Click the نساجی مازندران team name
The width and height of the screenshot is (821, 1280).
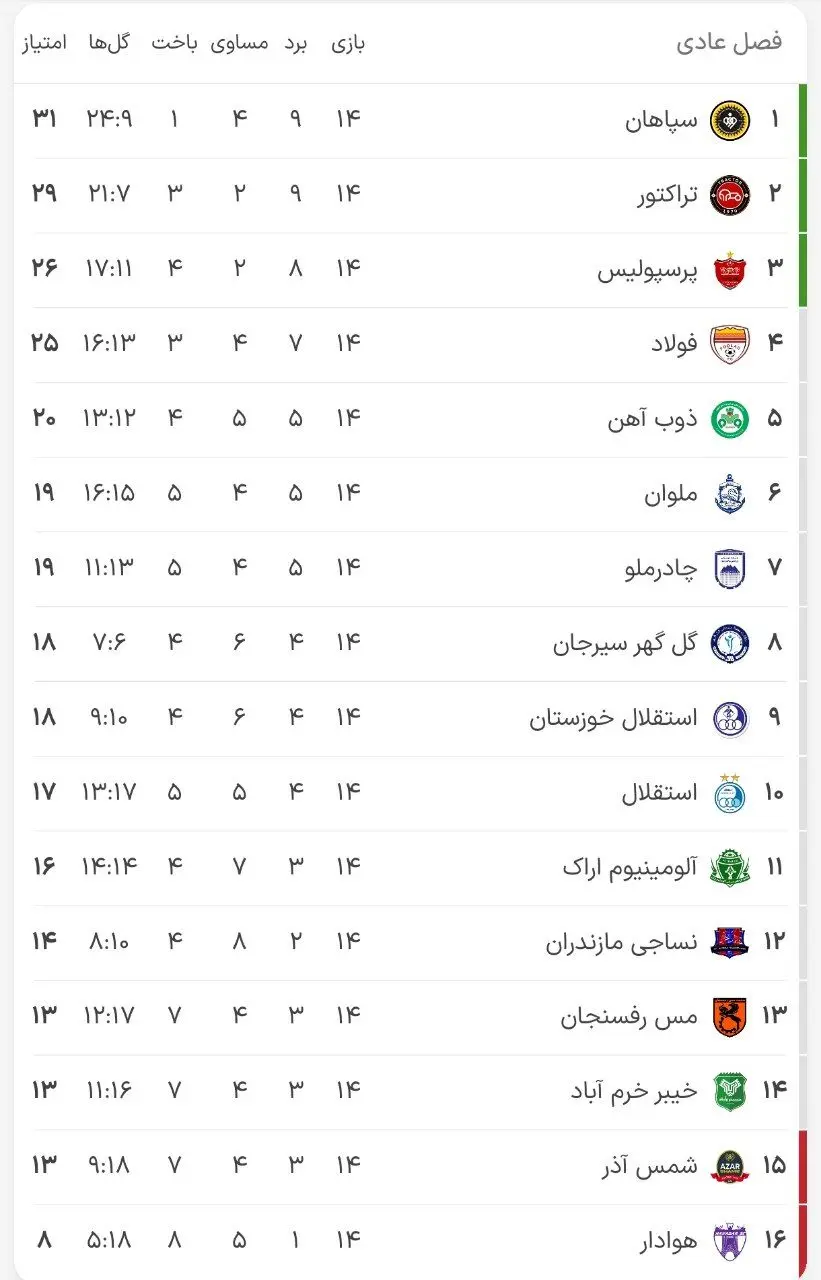621,942
